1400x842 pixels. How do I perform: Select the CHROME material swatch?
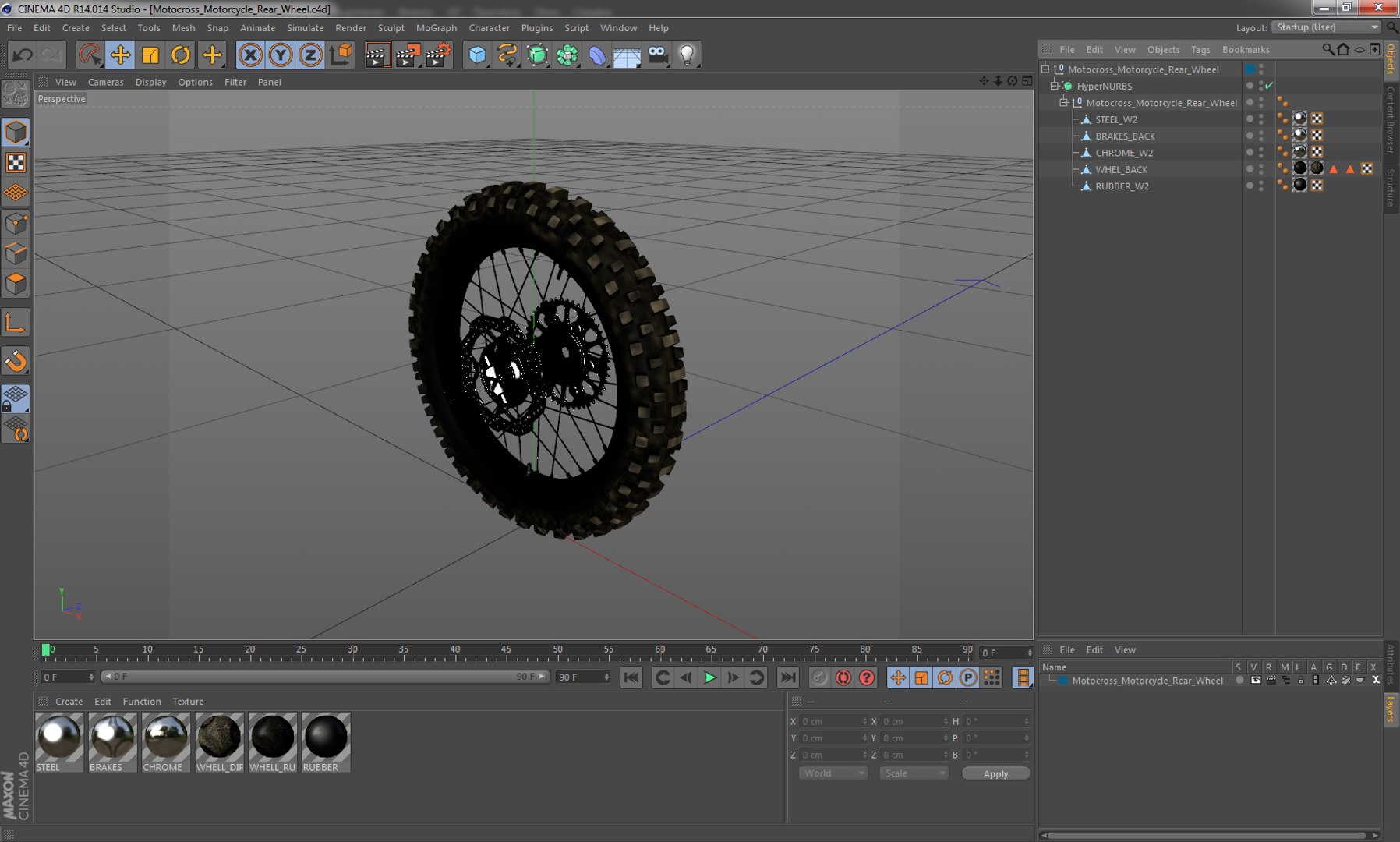(x=165, y=742)
